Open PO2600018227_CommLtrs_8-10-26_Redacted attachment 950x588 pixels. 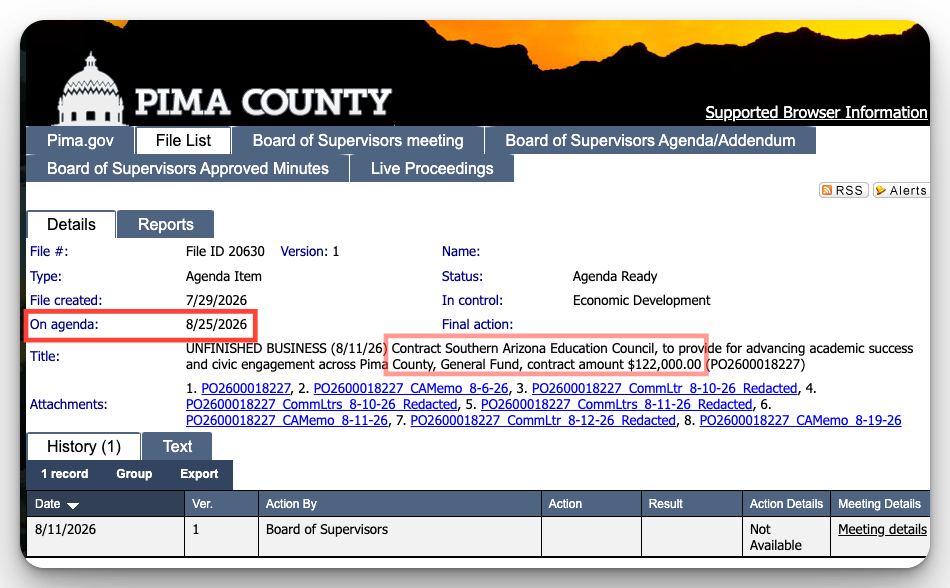point(322,404)
